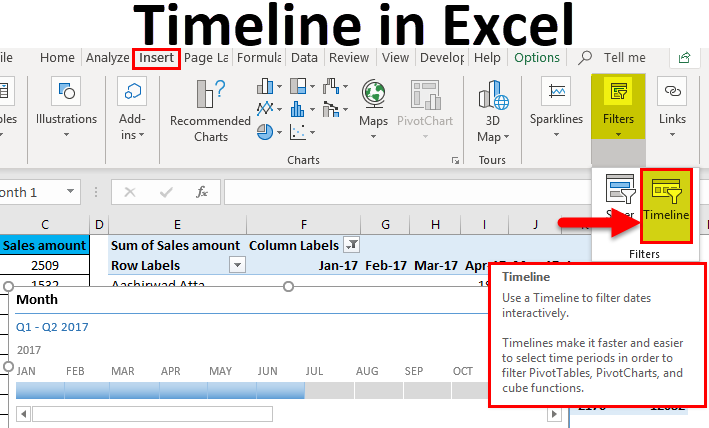Go to the Data tab
The image size is (709, 428).
pyautogui.click(x=304, y=58)
